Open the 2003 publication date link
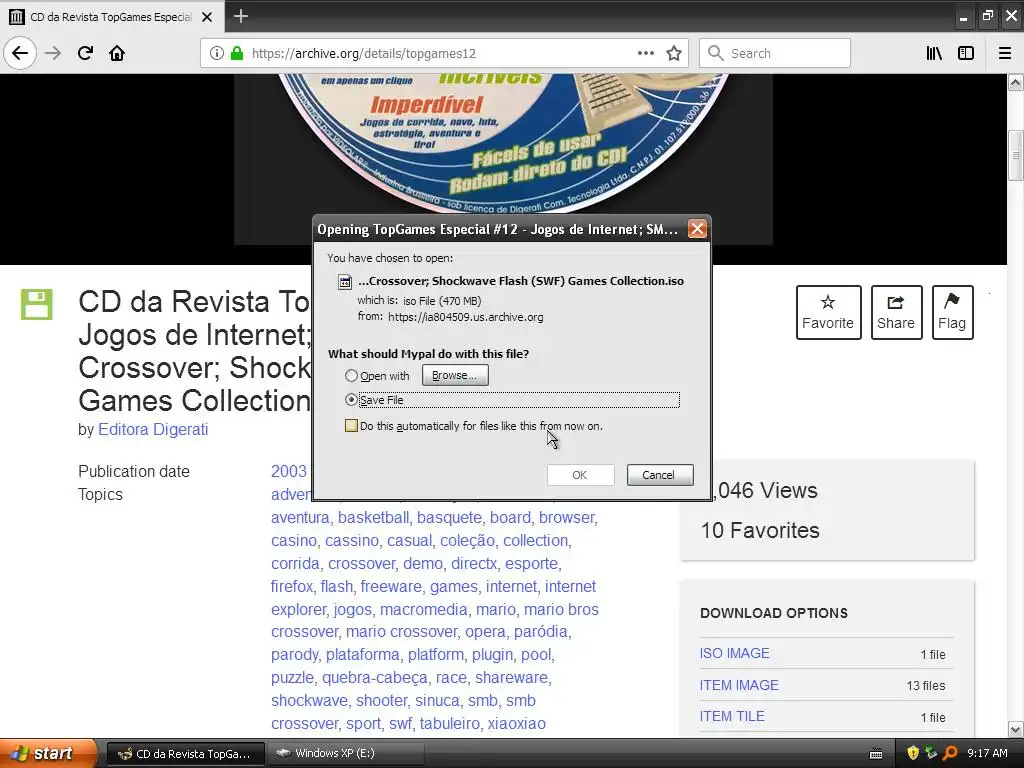Image resolution: width=1024 pixels, height=768 pixels. pyautogui.click(x=289, y=472)
